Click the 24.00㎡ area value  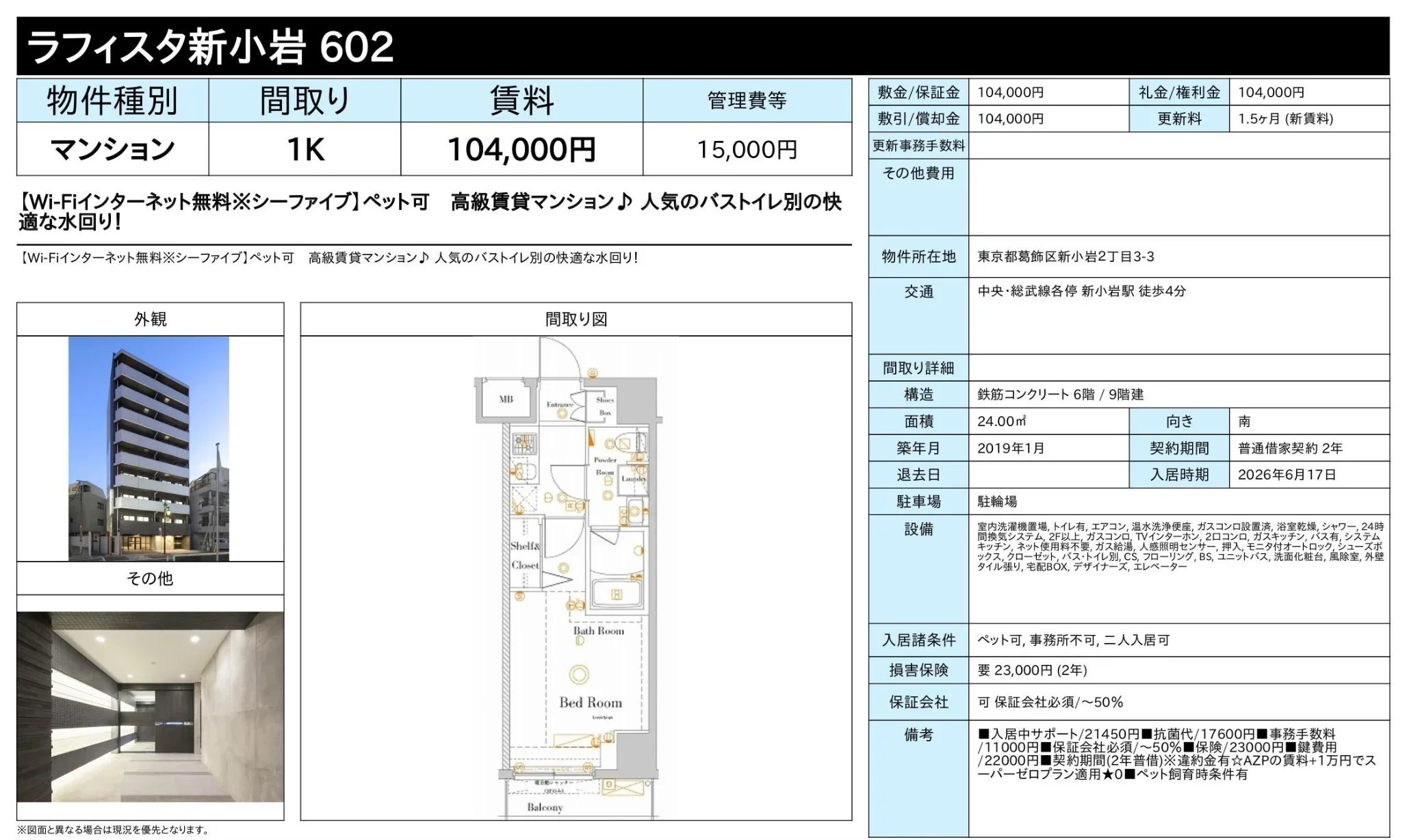(1001, 421)
